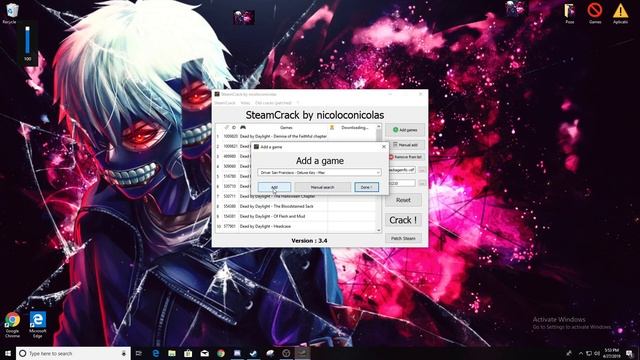Click the games list scrollbar up arrow
The height and width of the screenshot is (360, 640).
tap(379, 127)
